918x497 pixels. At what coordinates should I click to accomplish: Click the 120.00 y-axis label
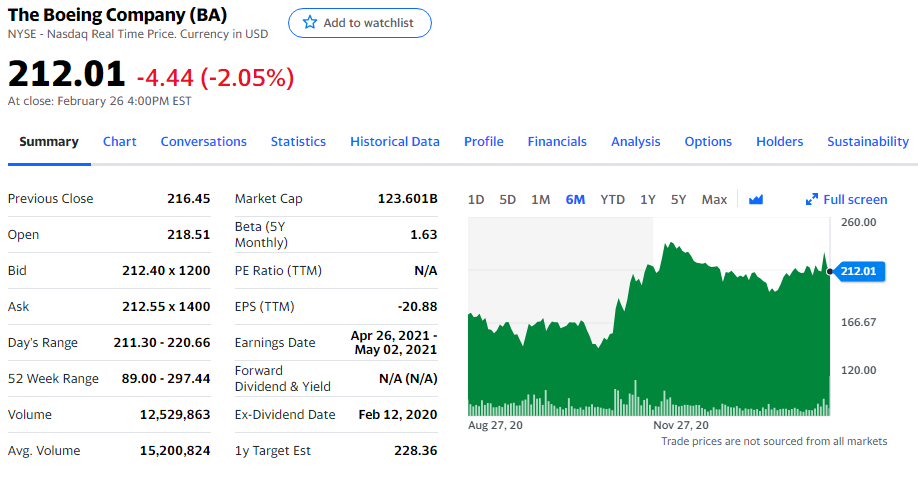(x=858, y=370)
